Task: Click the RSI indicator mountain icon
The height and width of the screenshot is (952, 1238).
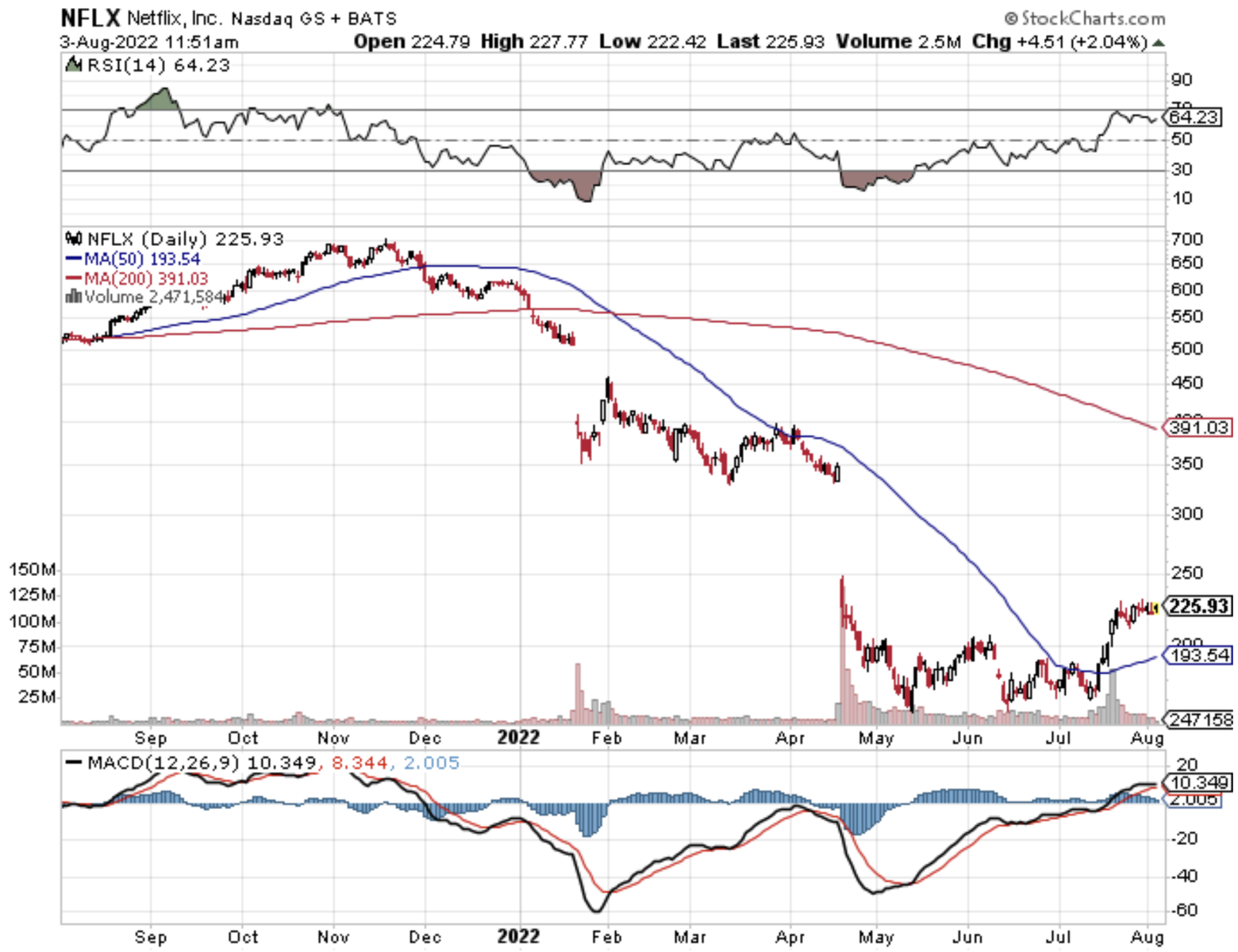Action: coord(73,65)
